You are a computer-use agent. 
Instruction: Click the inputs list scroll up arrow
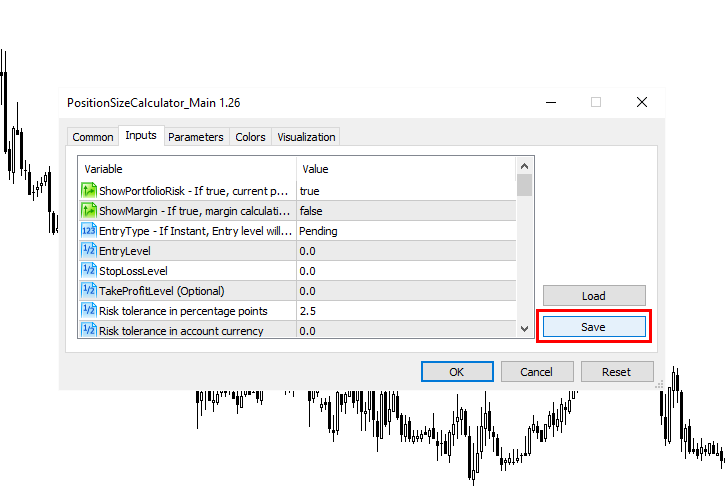coord(524,166)
